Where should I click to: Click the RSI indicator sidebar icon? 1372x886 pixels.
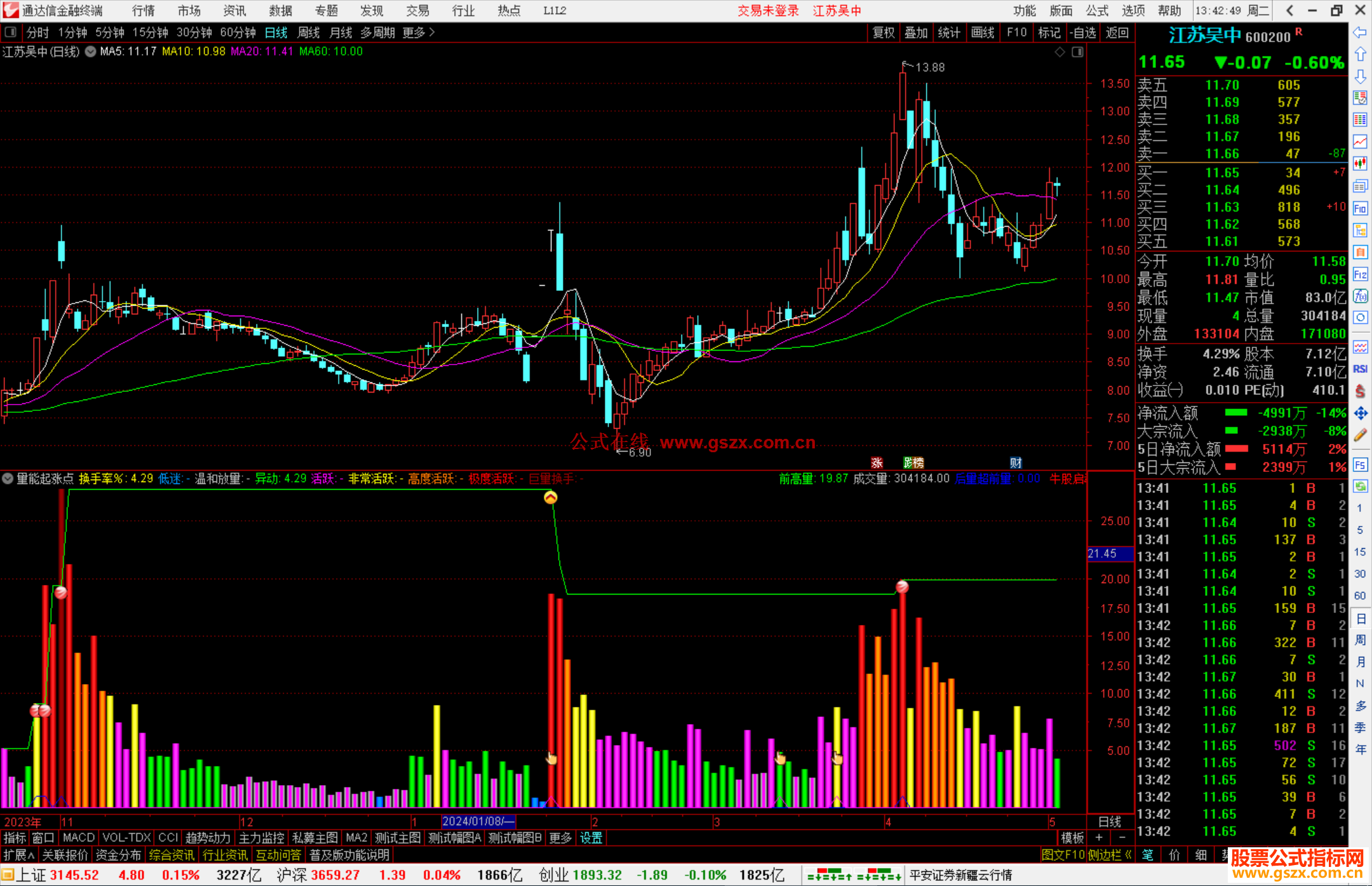coord(1360,369)
